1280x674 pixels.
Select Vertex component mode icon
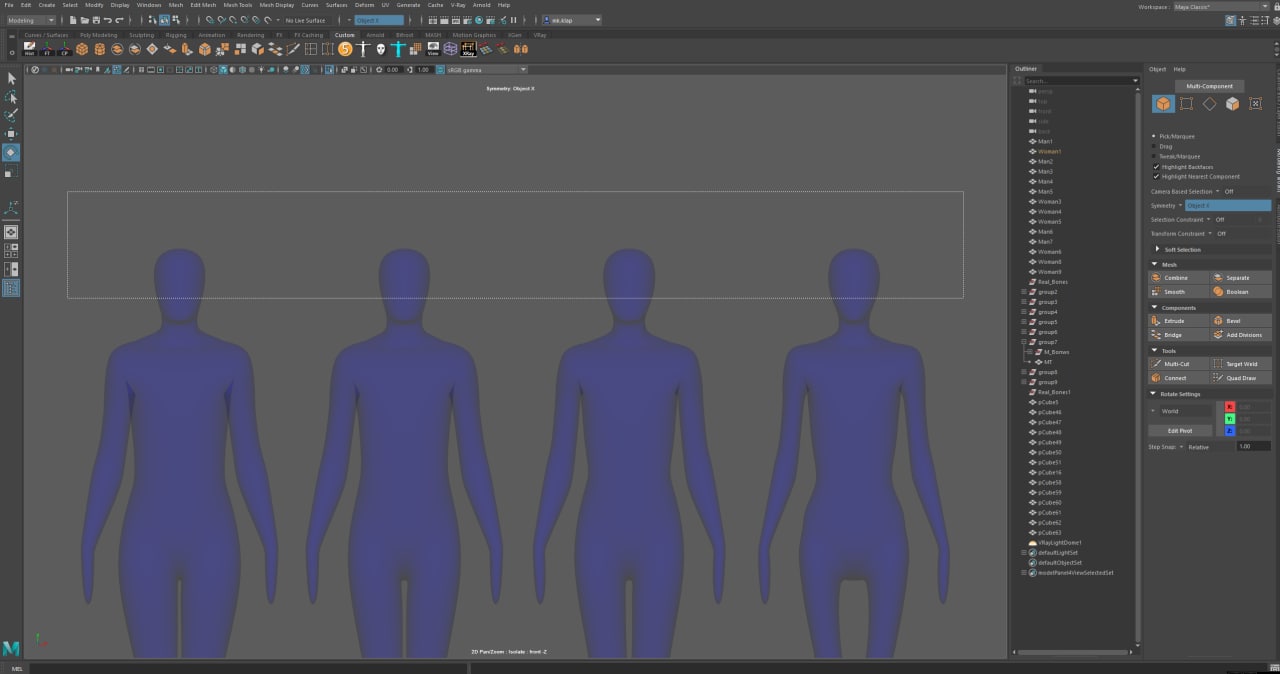click(1186, 104)
